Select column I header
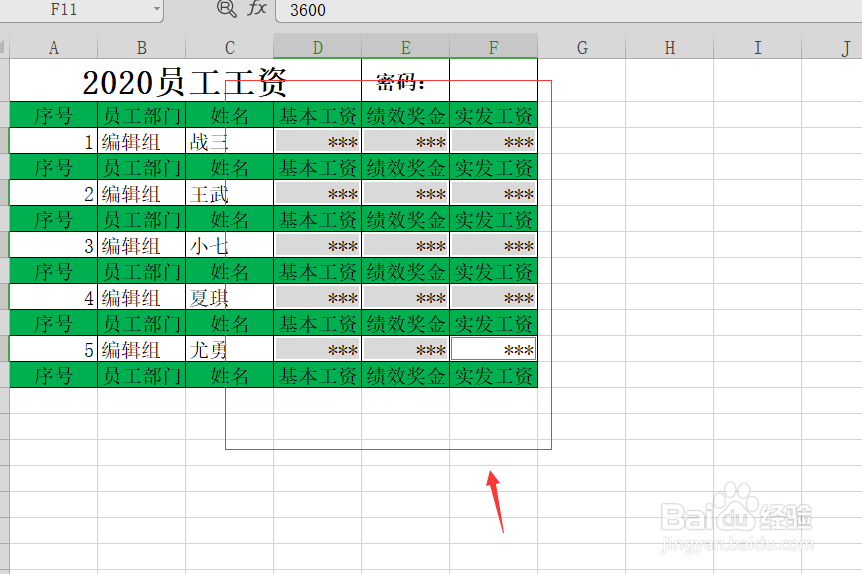The height and width of the screenshot is (574, 862). click(x=758, y=48)
